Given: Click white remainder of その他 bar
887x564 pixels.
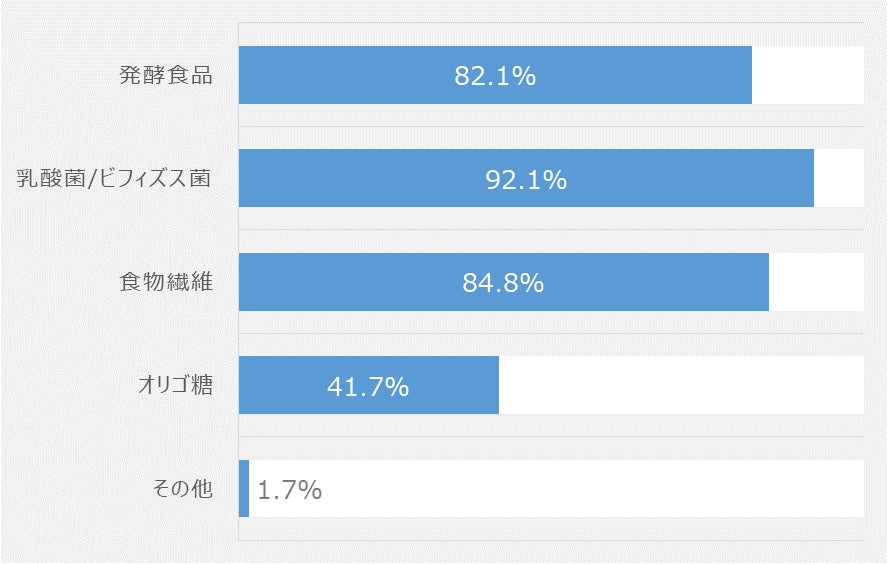Looking at the screenshot, I should (x=556, y=488).
